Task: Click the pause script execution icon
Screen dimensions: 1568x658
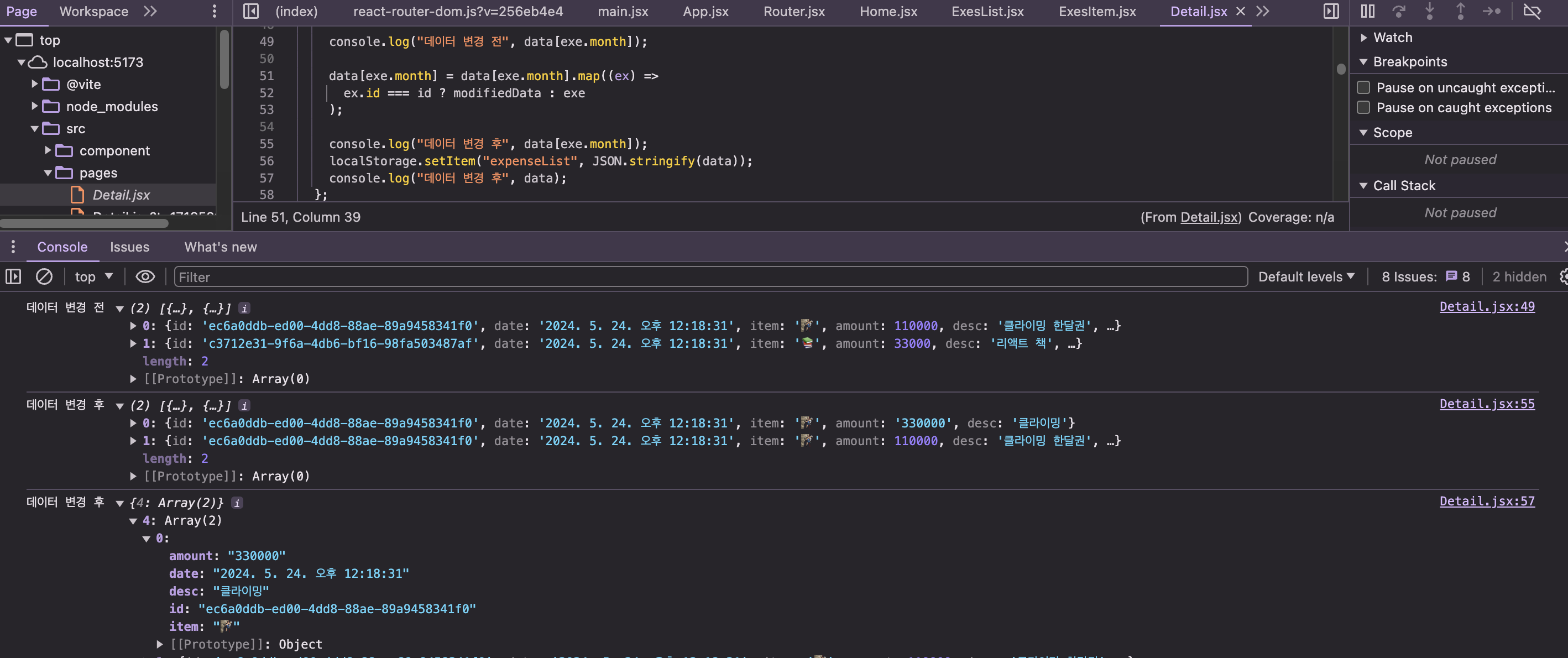Action: click(x=1367, y=11)
